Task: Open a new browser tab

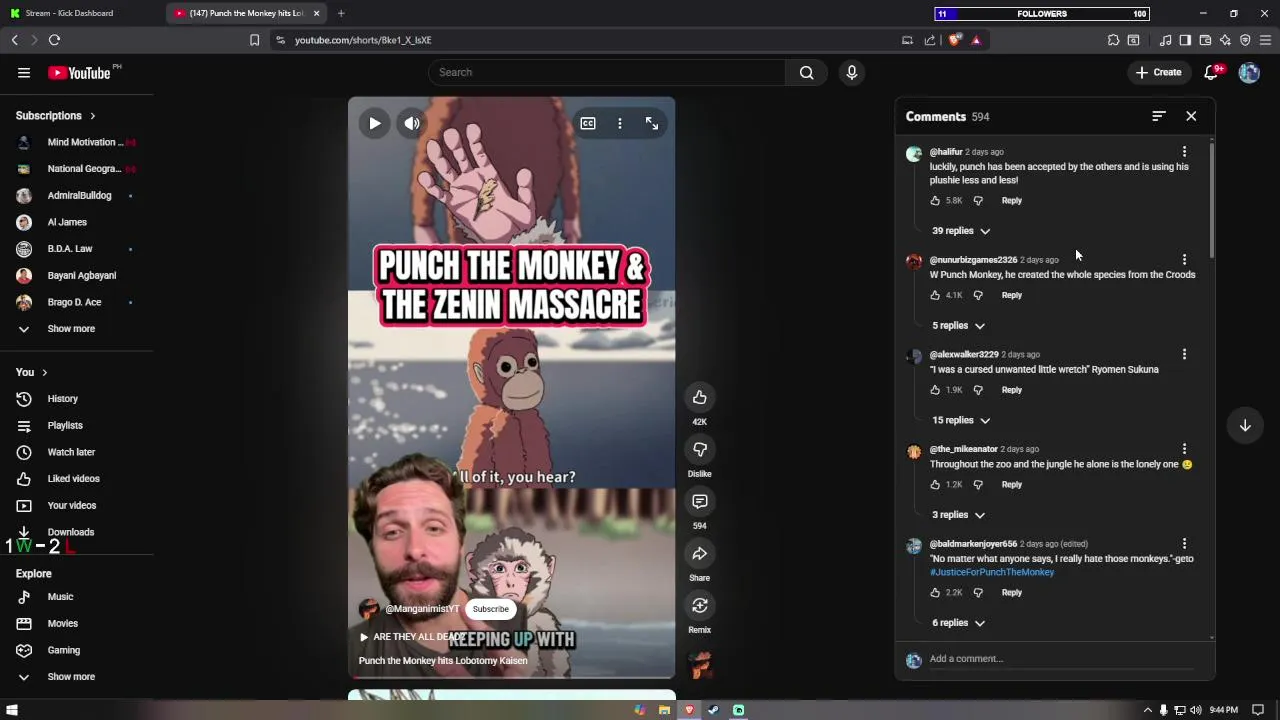Action: point(341,13)
